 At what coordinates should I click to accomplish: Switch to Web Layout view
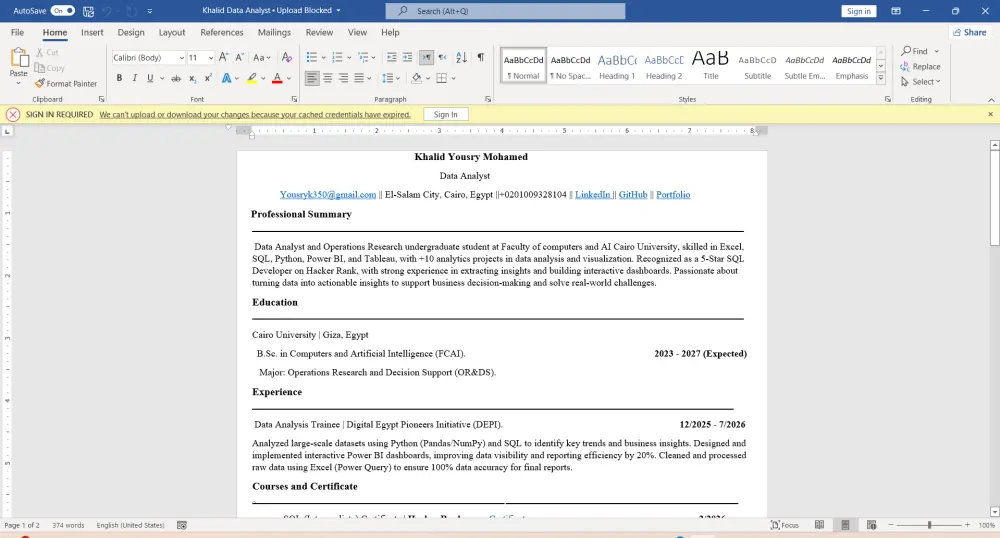pos(871,525)
